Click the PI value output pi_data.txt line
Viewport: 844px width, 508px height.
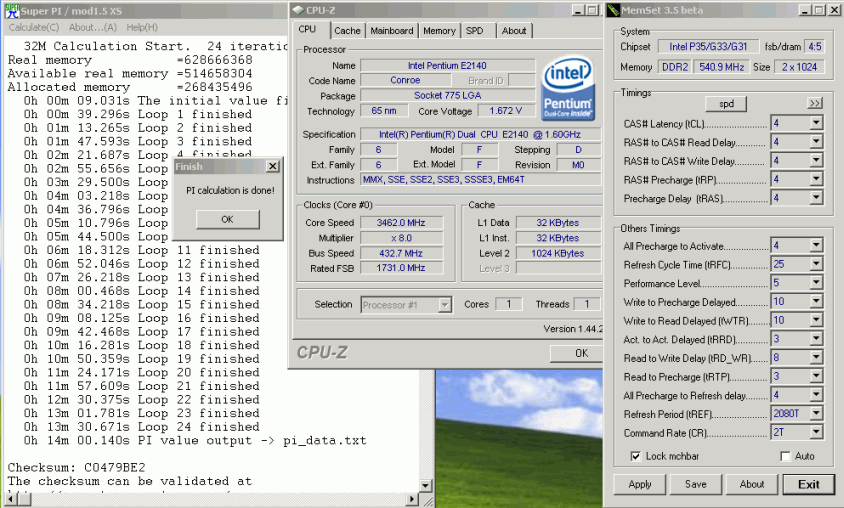tap(195, 440)
